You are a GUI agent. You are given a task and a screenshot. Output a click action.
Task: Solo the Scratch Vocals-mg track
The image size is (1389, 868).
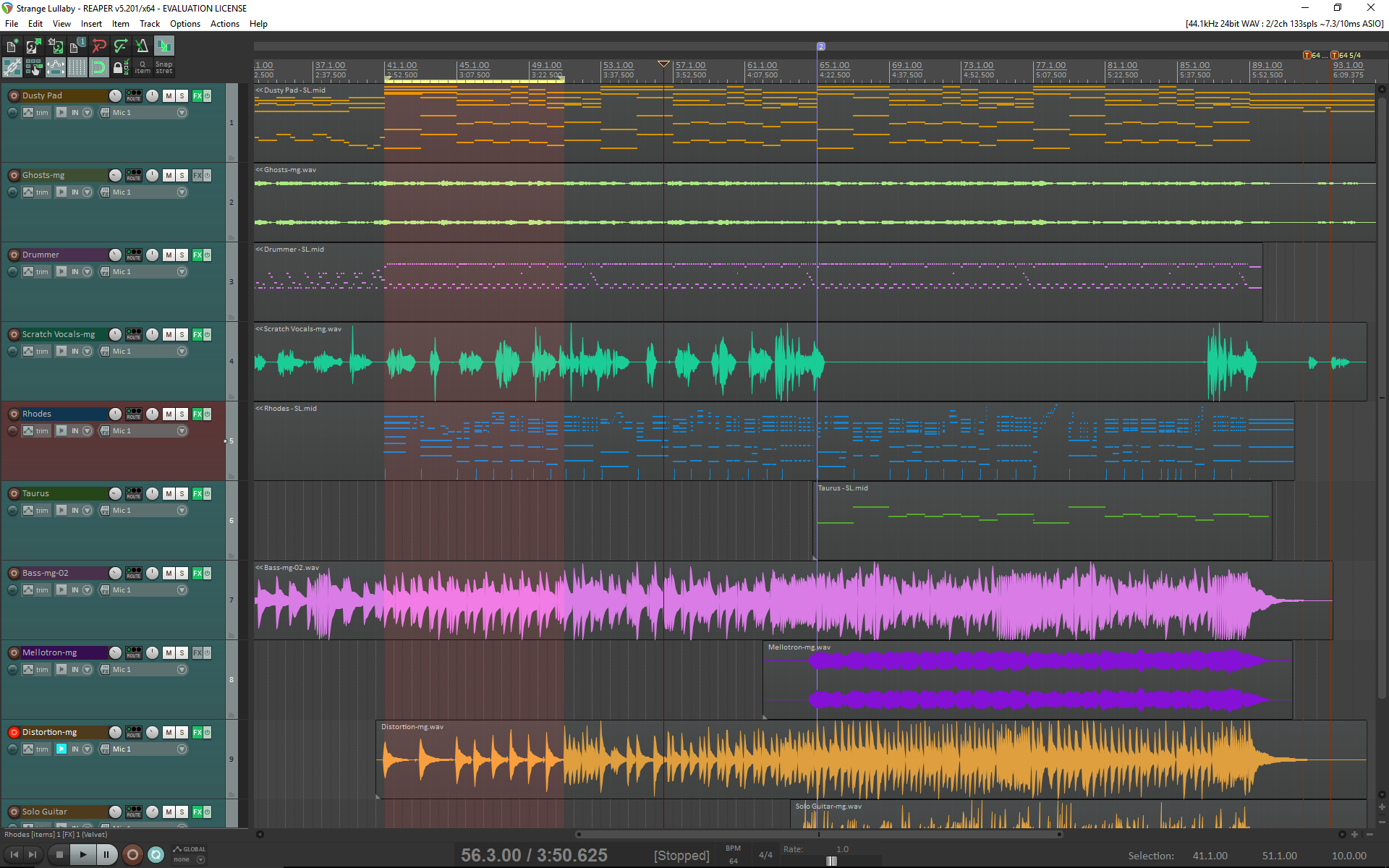coord(182,334)
